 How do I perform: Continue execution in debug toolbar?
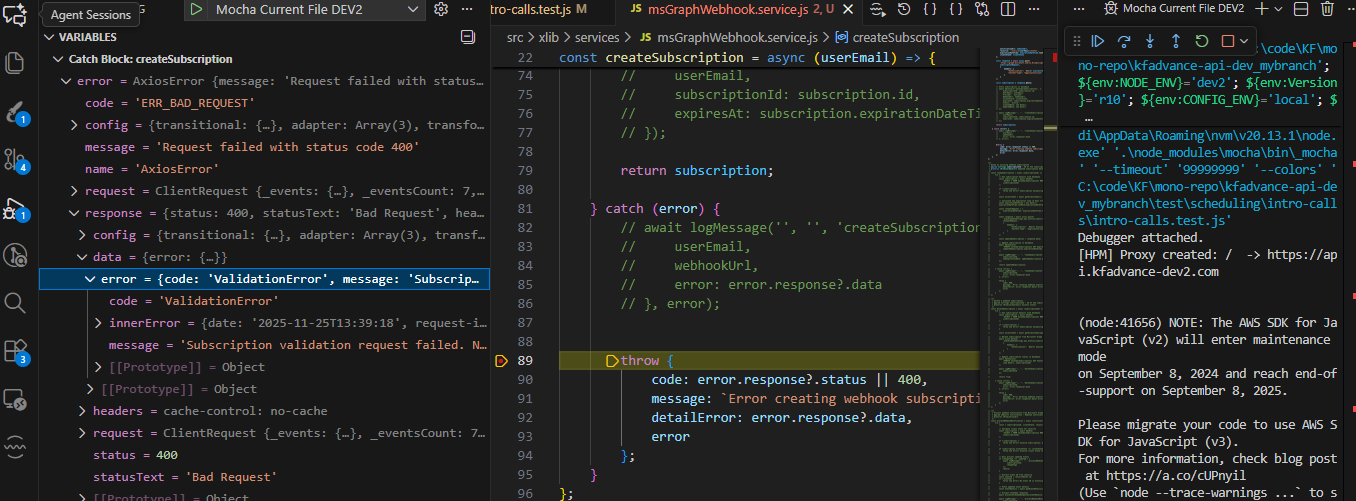pyautogui.click(x=1097, y=41)
